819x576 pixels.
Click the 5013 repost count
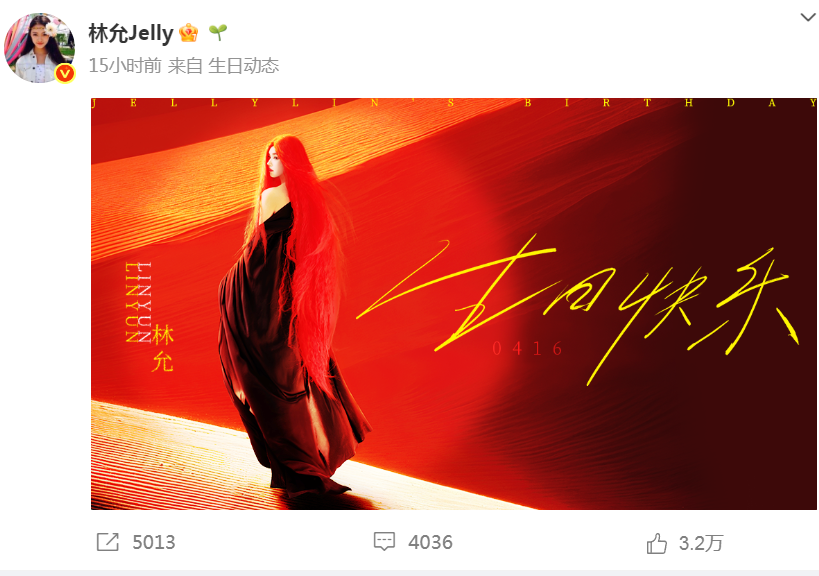pyautogui.click(x=154, y=543)
